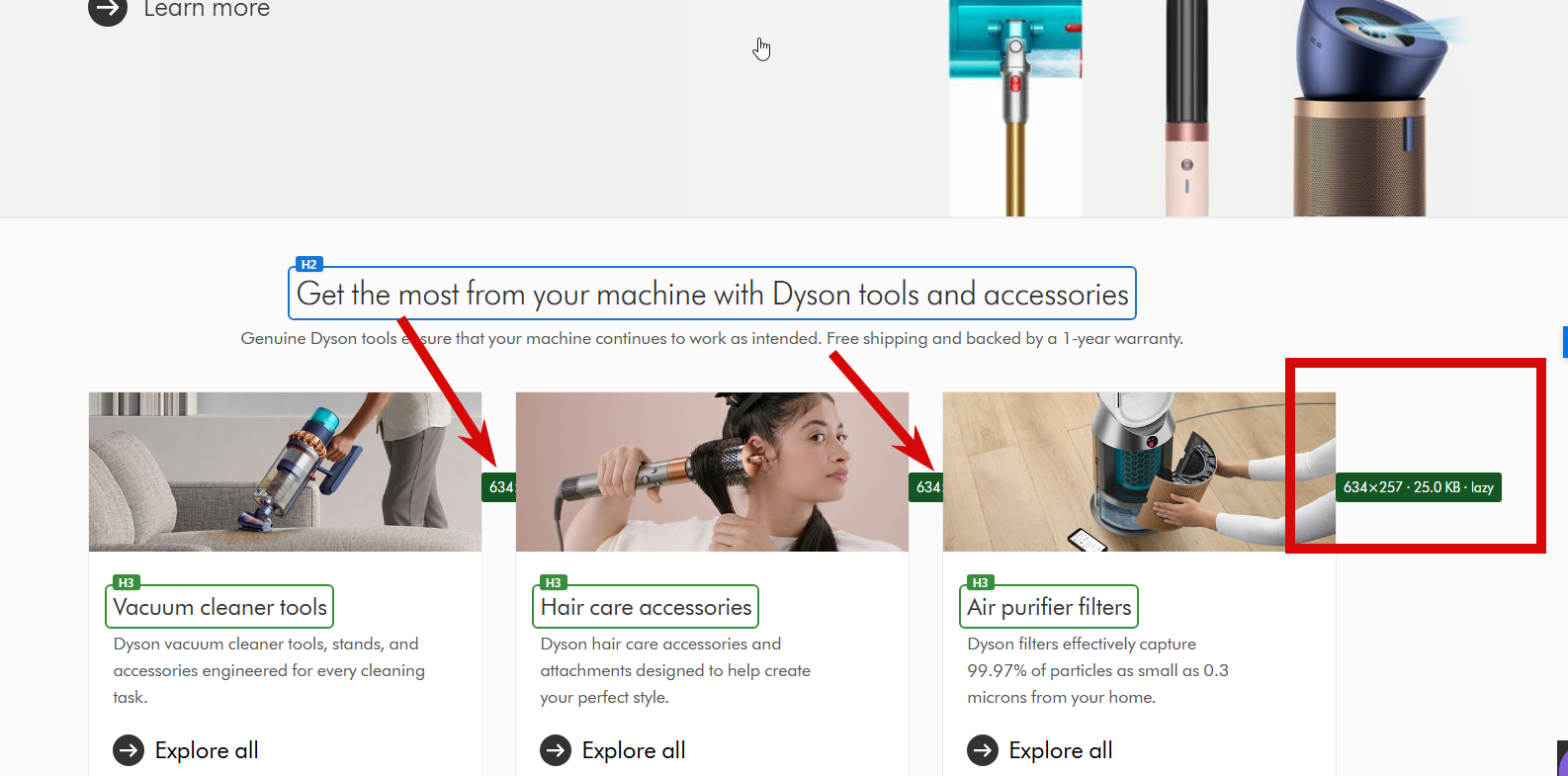Click the Dyson hair care accessories description text
The image size is (1568, 776).
(x=675, y=670)
